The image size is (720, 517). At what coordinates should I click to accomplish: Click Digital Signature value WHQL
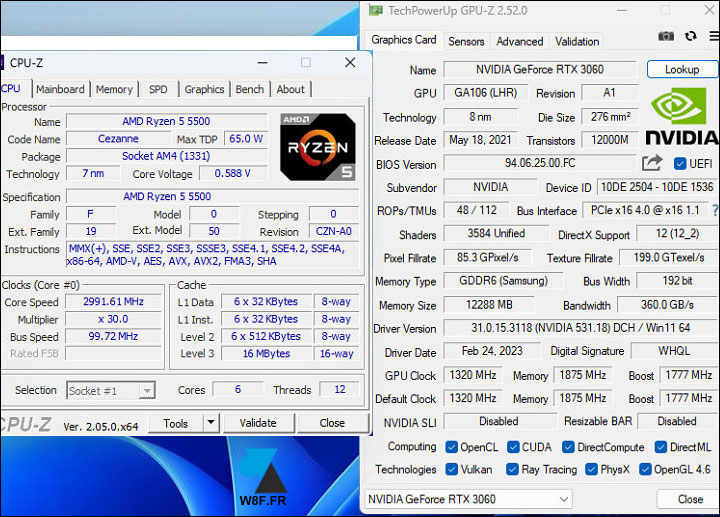674,351
